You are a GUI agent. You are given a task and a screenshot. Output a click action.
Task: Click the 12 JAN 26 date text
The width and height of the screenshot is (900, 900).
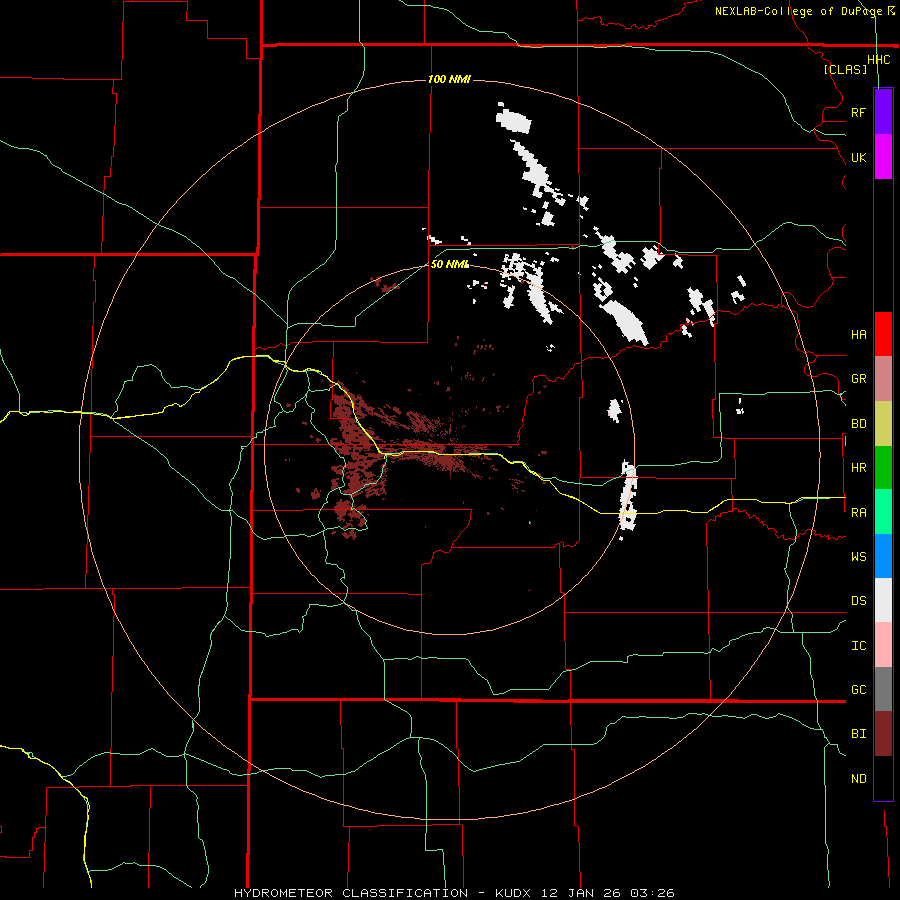[581, 893]
